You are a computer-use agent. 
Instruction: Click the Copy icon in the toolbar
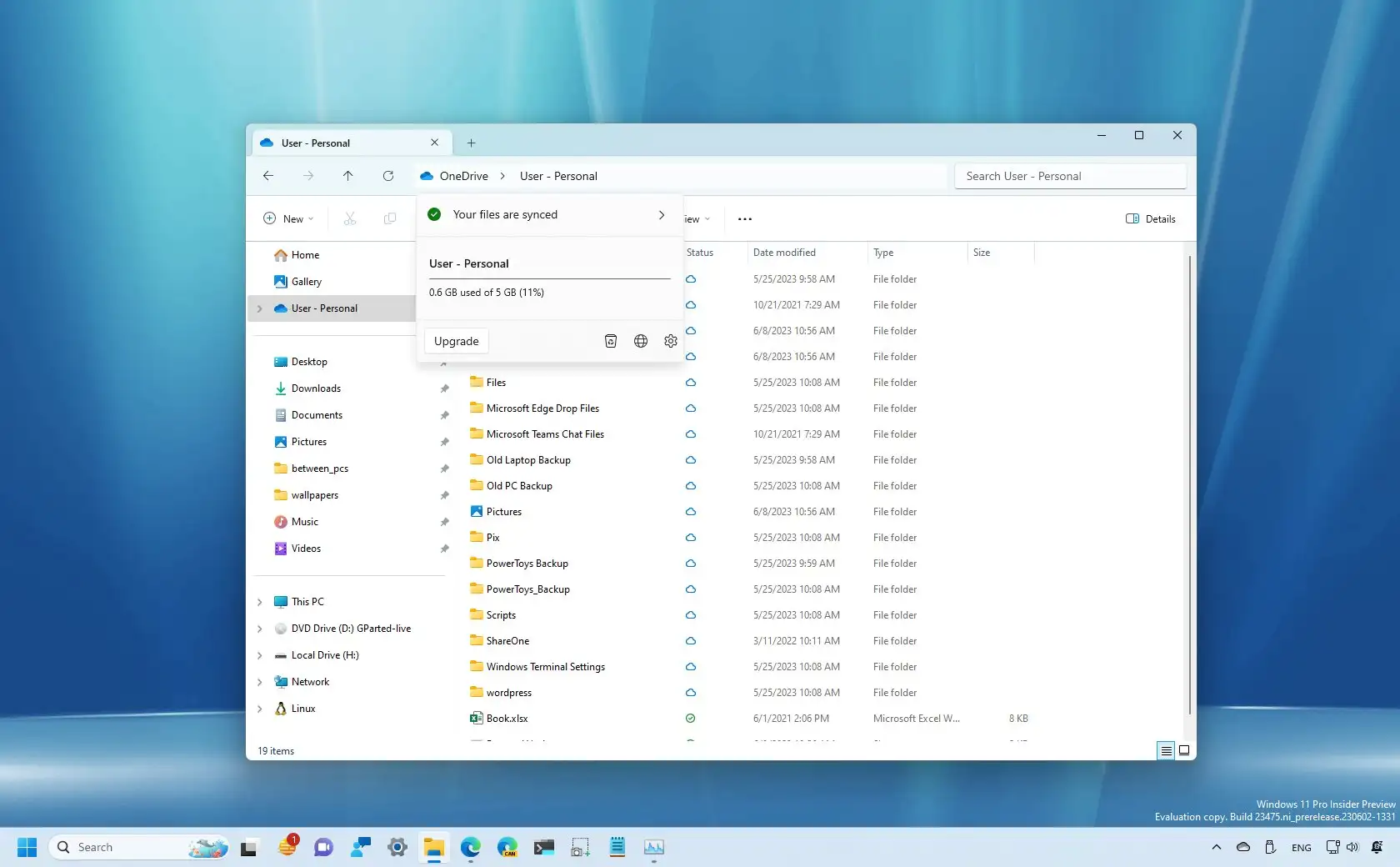pyautogui.click(x=389, y=218)
